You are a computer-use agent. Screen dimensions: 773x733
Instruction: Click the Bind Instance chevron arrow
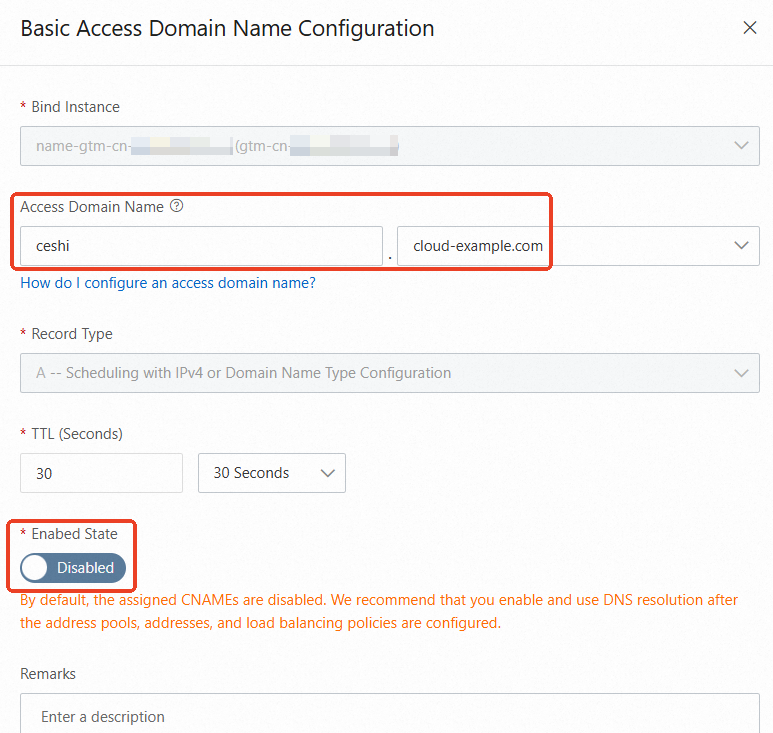coord(741,146)
